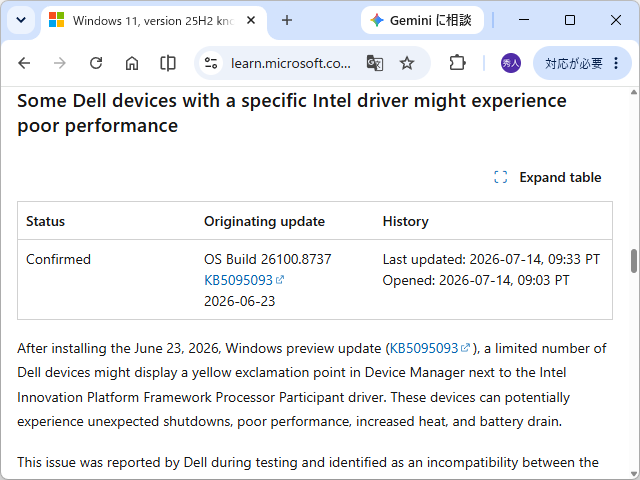Click the Gemini に相談 button
Viewport: 640px width, 480px height.
click(422, 20)
